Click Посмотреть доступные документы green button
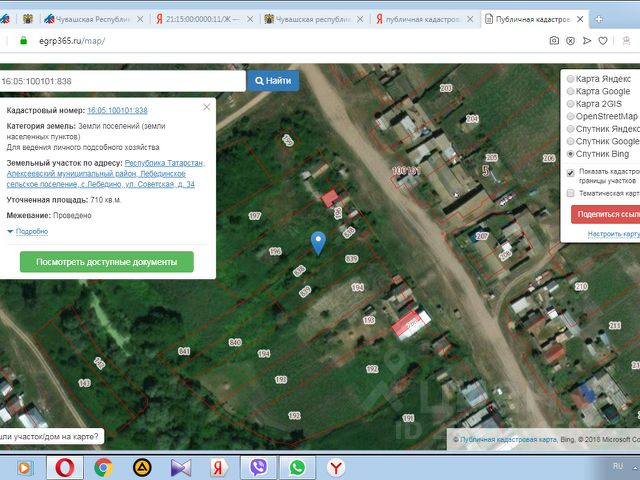640x480 pixels. click(107, 262)
